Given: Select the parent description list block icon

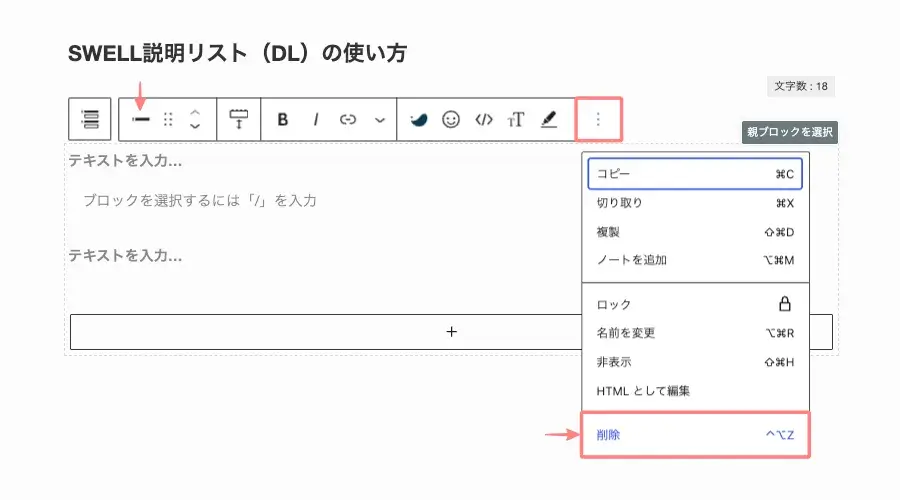Looking at the screenshot, I should [x=90, y=119].
